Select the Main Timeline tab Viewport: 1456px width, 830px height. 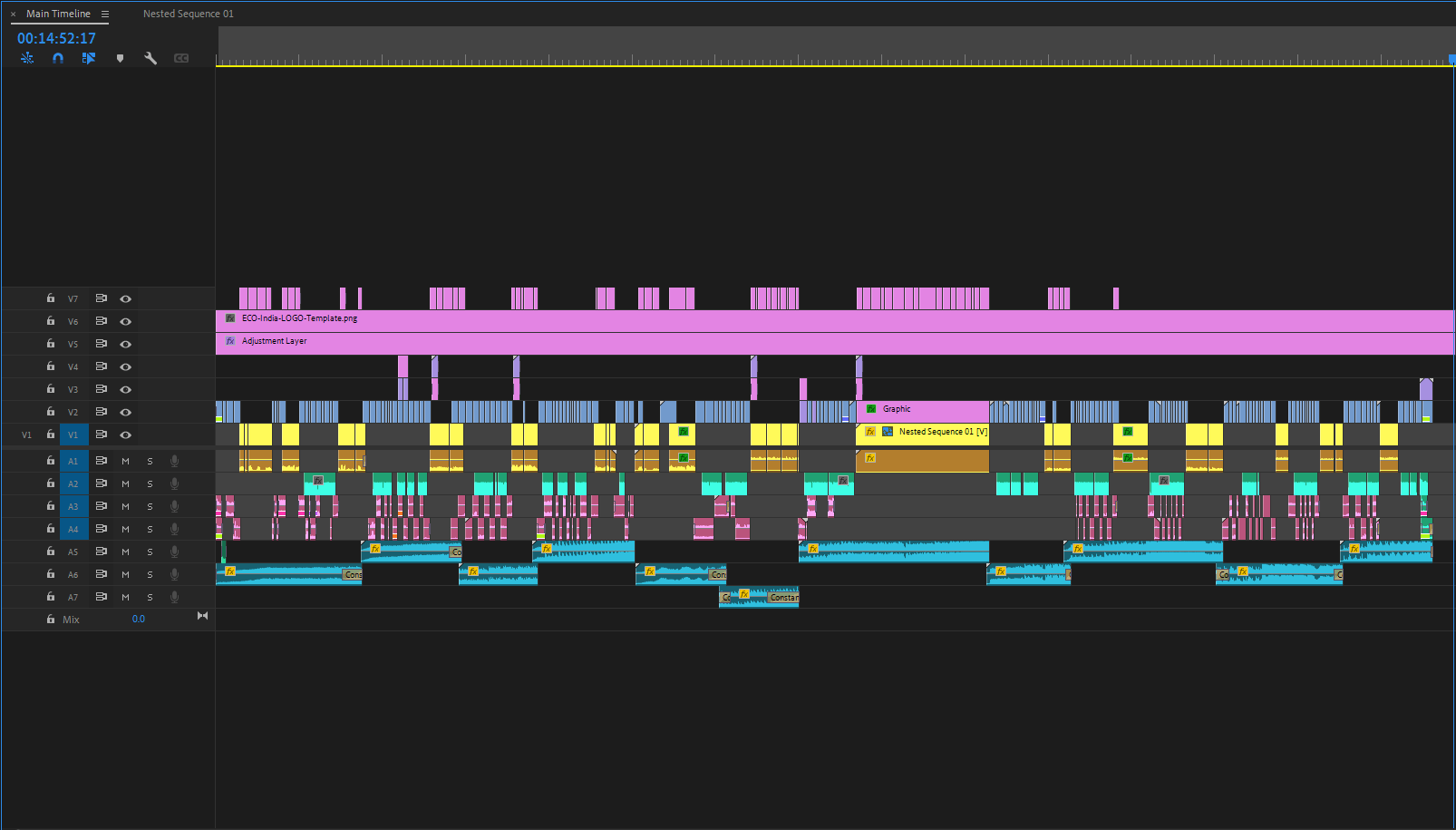click(x=58, y=13)
